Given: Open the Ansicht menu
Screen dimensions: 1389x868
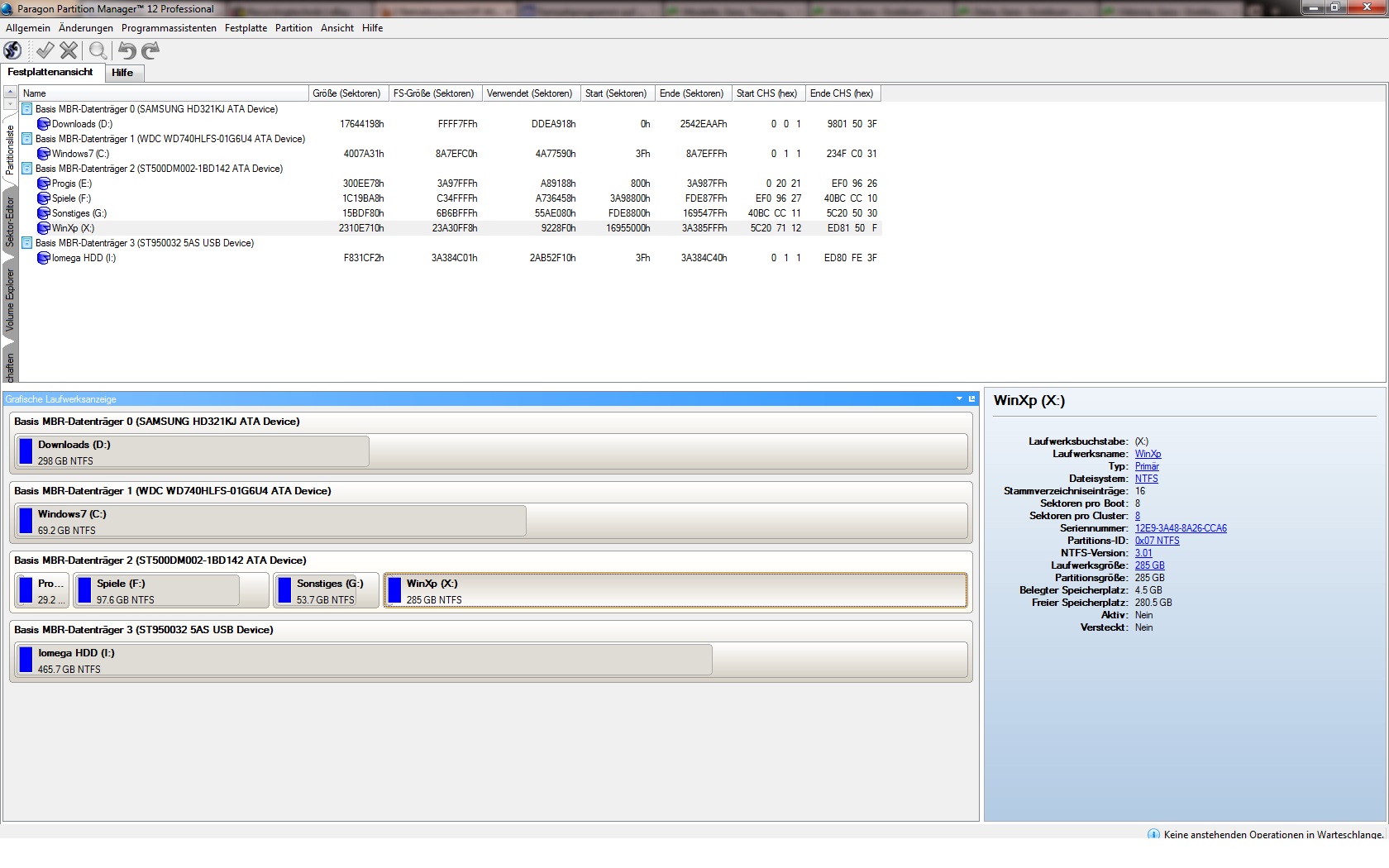Looking at the screenshot, I should (x=337, y=28).
